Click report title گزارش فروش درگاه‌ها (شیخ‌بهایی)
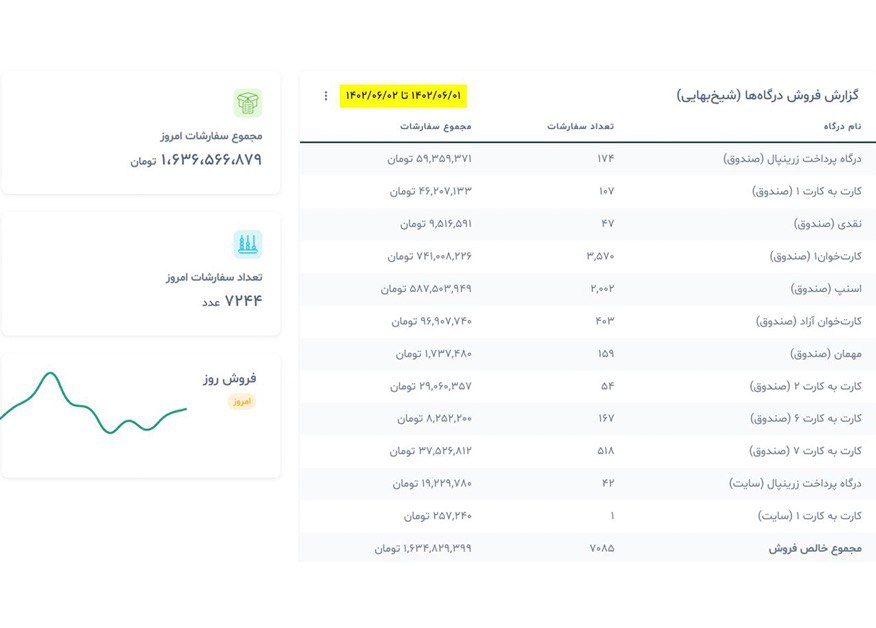 [768, 96]
